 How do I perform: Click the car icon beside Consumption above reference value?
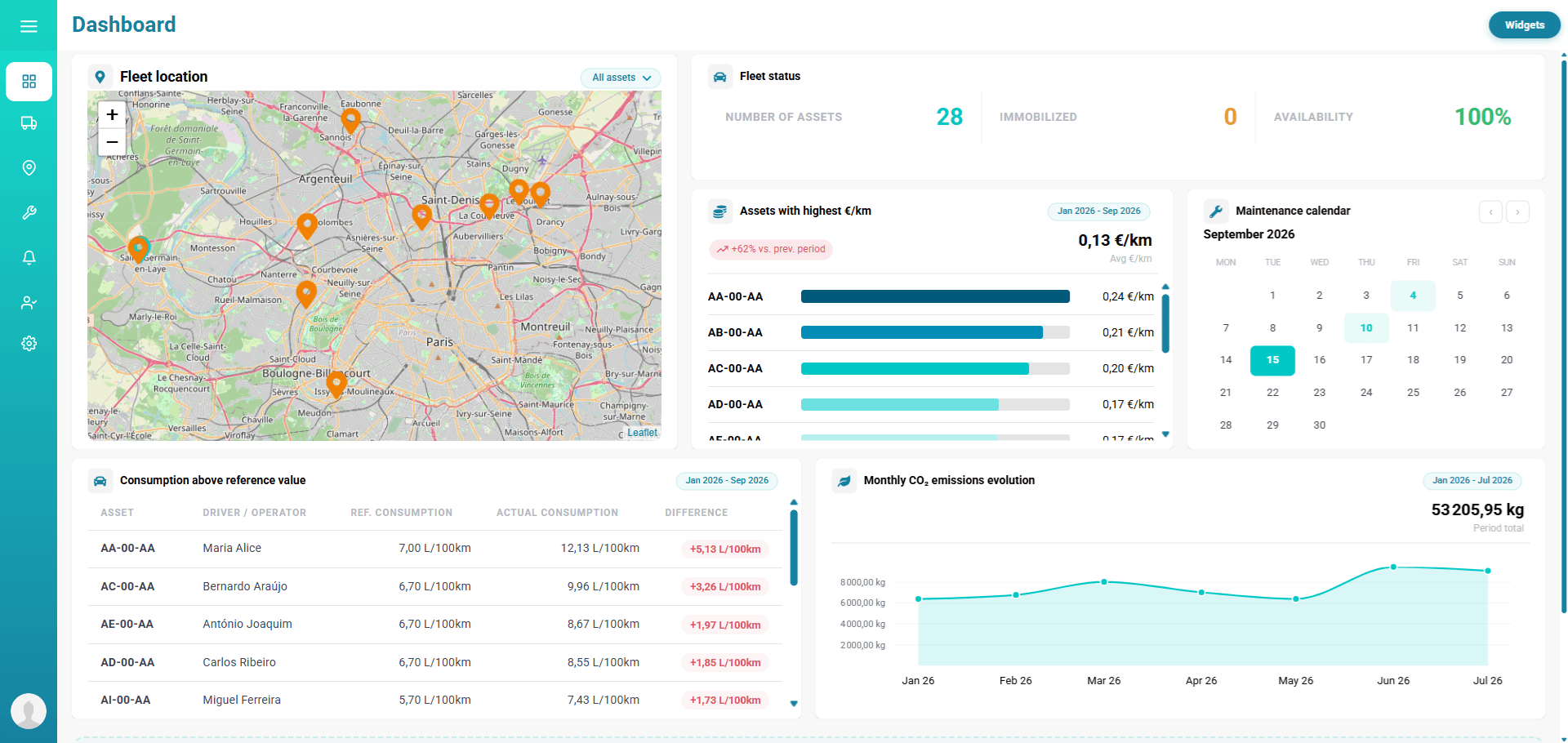pyautogui.click(x=100, y=481)
